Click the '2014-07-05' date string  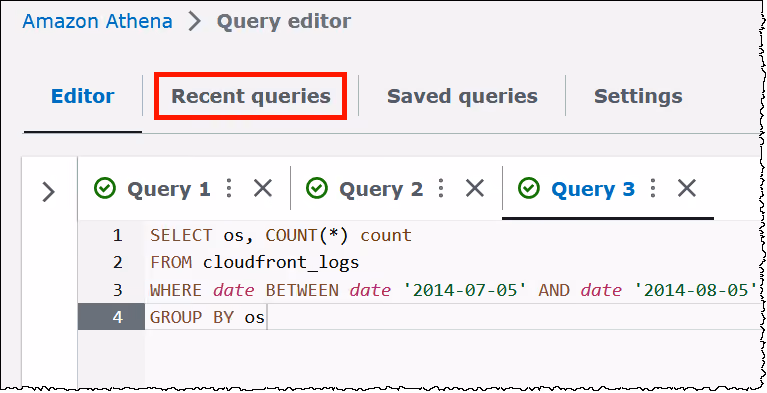pyautogui.click(x=465, y=290)
